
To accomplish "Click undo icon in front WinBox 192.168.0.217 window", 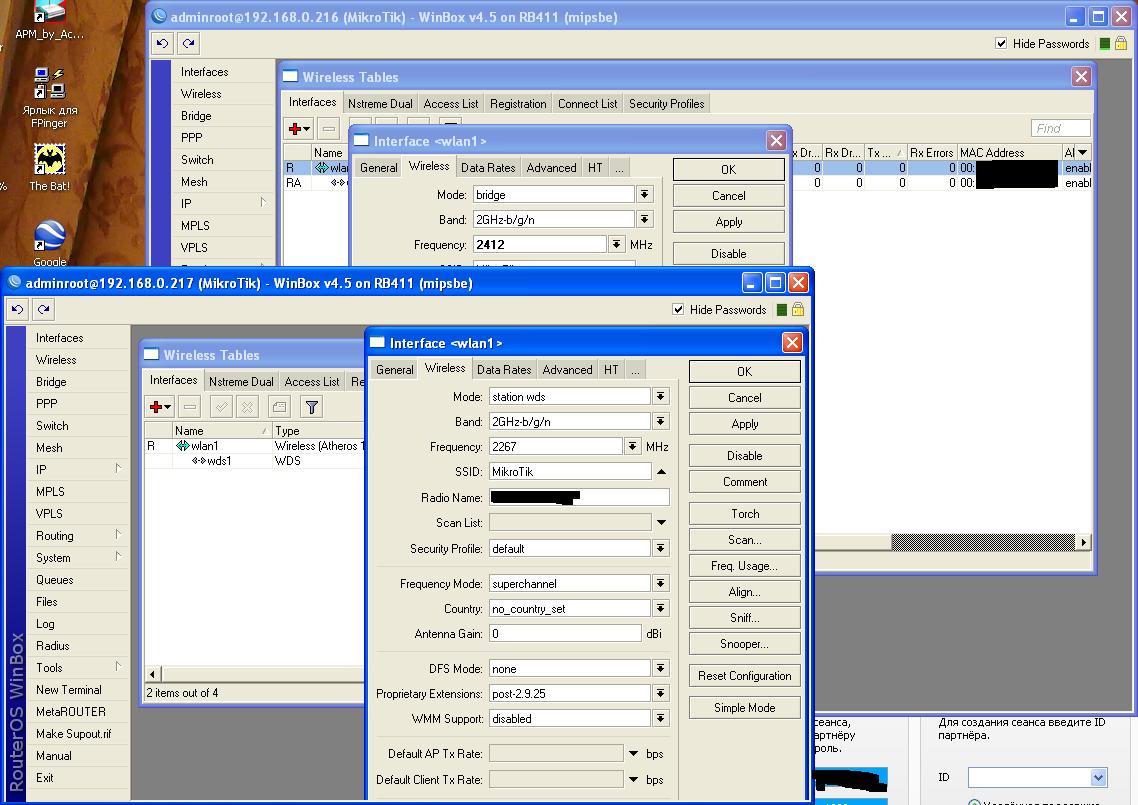I will click(17, 309).
